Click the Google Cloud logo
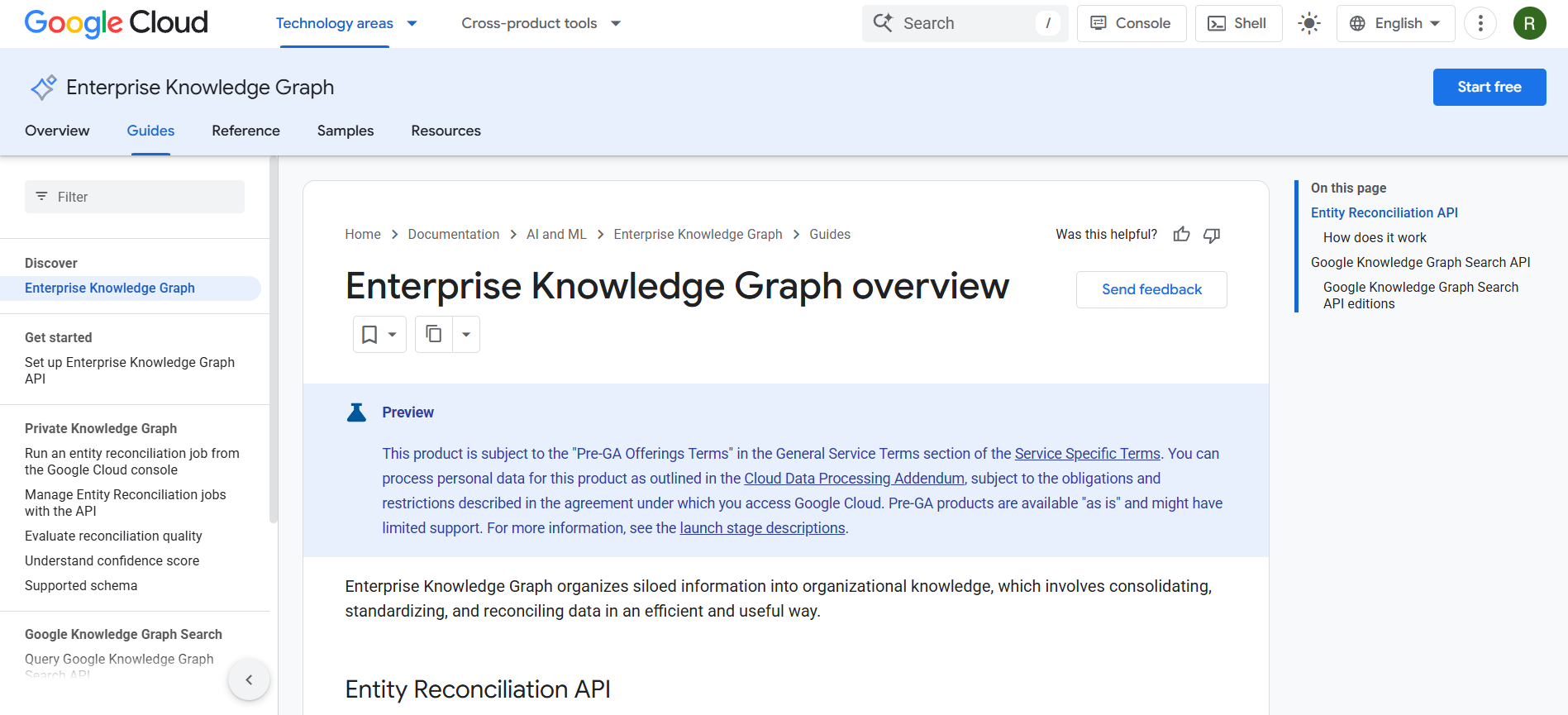 coord(116,23)
